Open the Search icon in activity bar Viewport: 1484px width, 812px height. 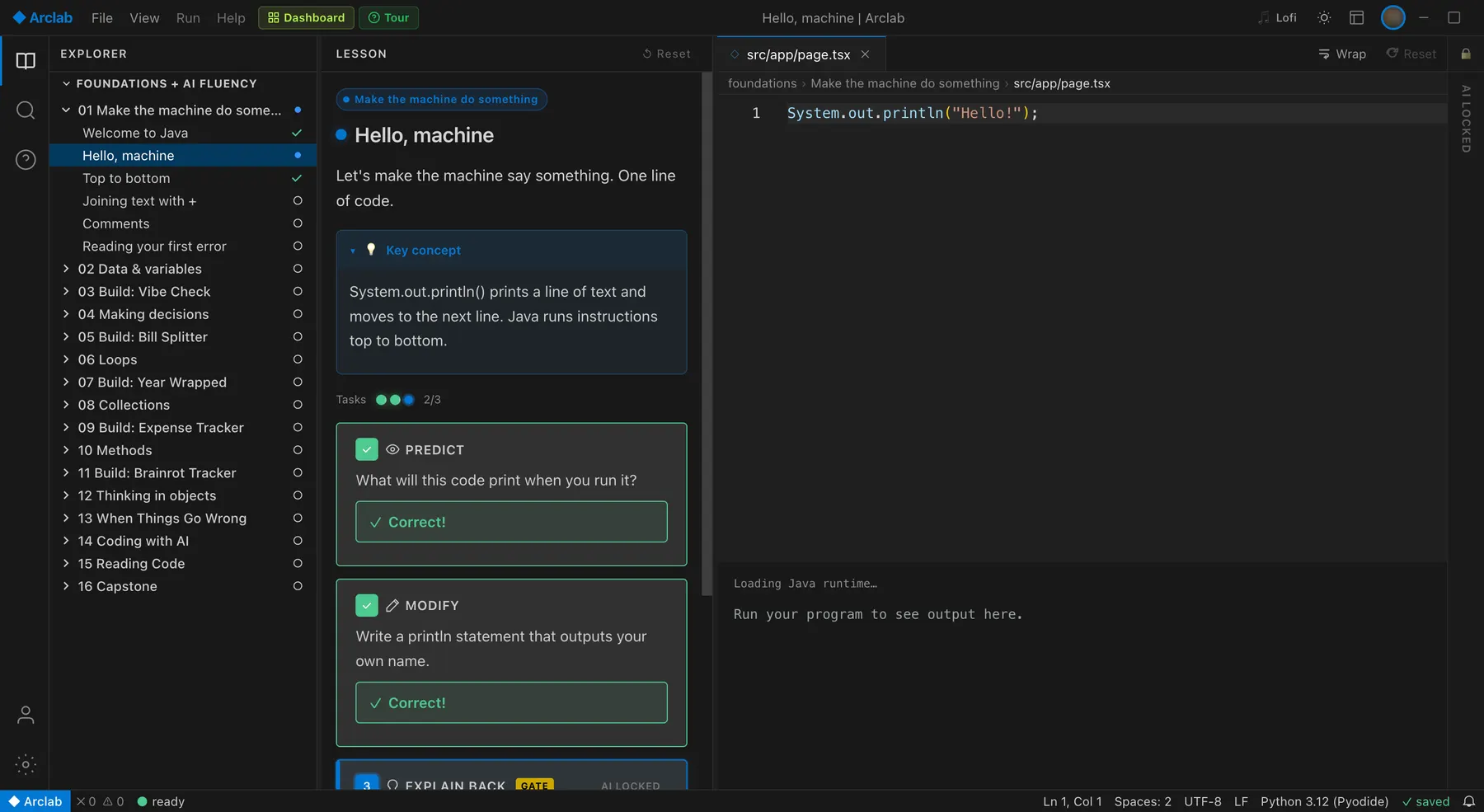(26, 110)
